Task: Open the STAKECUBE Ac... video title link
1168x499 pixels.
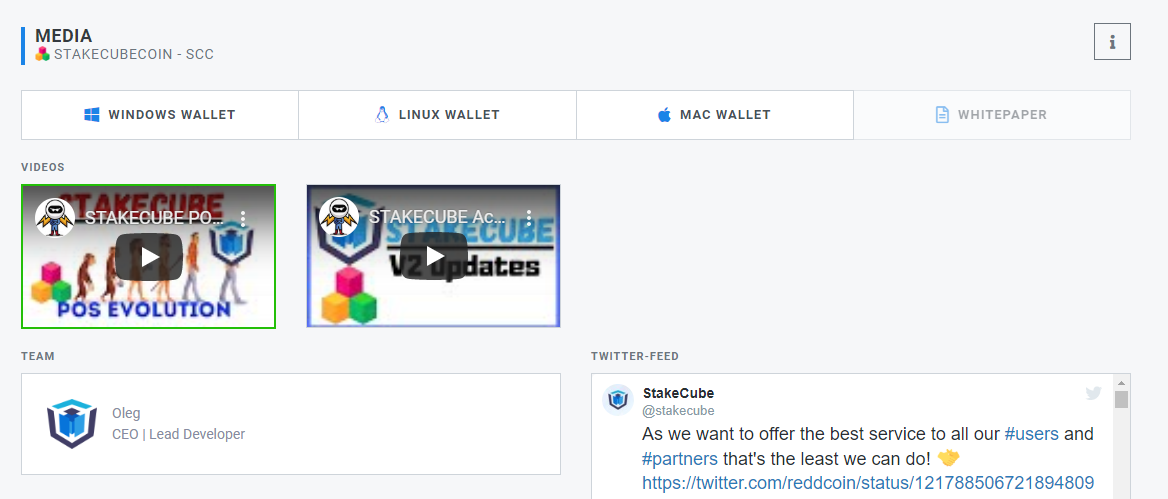Action: pos(438,218)
